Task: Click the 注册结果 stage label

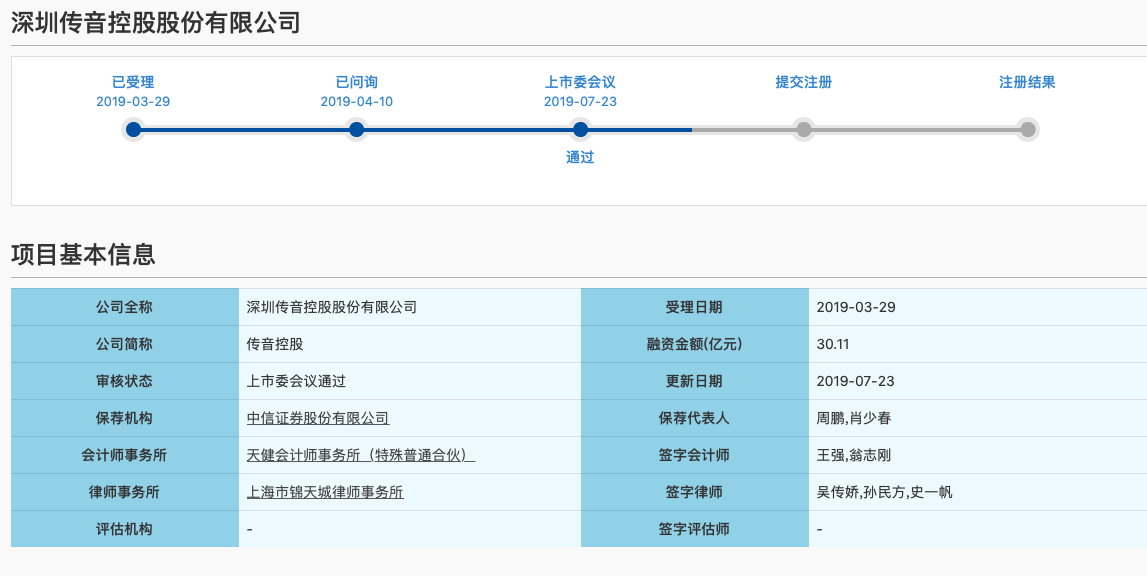Action: coord(1028,82)
